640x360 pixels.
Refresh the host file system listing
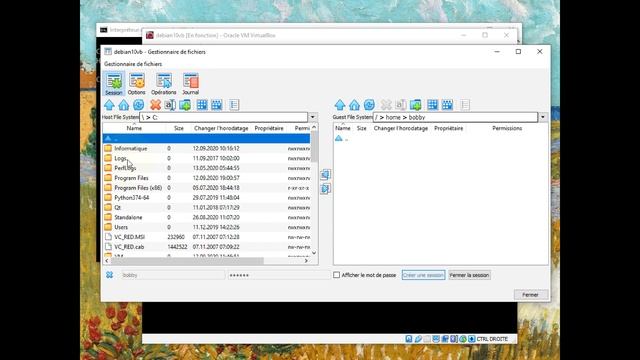tap(138, 105)
